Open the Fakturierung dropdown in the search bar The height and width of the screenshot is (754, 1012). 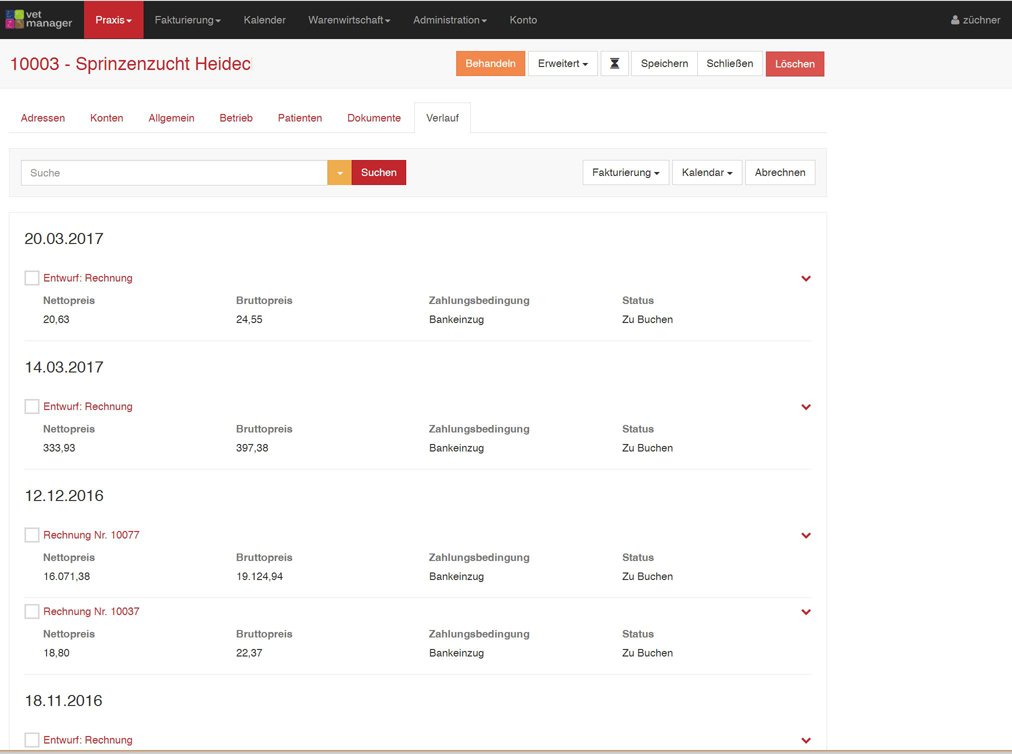point(625,173)
